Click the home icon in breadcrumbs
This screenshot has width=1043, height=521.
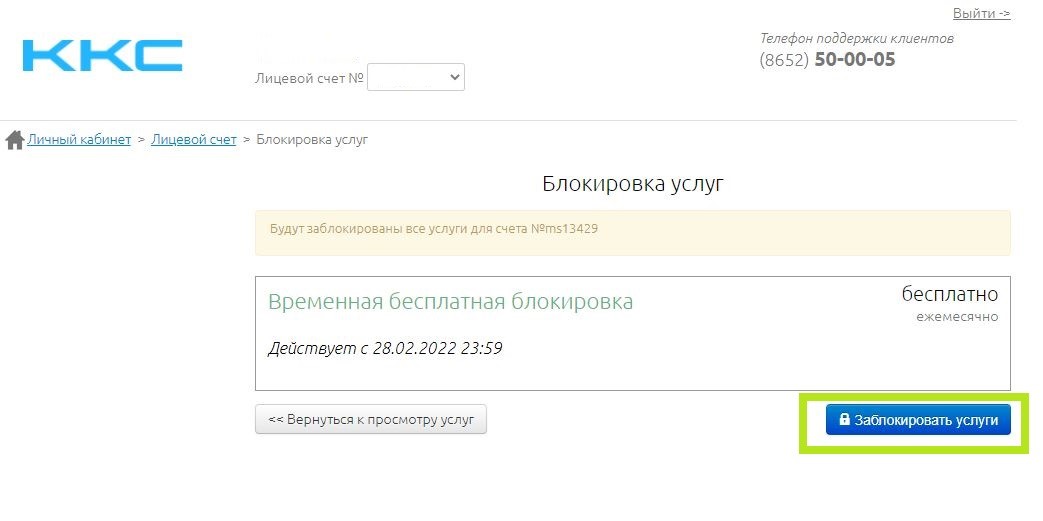point(15,140)
